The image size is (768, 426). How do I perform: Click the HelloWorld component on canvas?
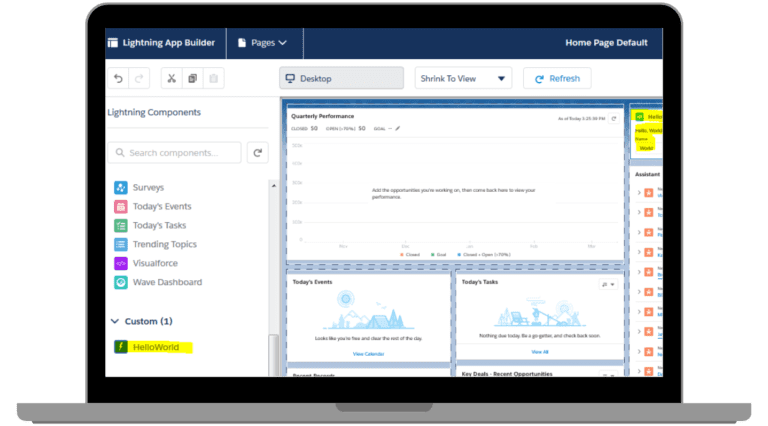647,132
